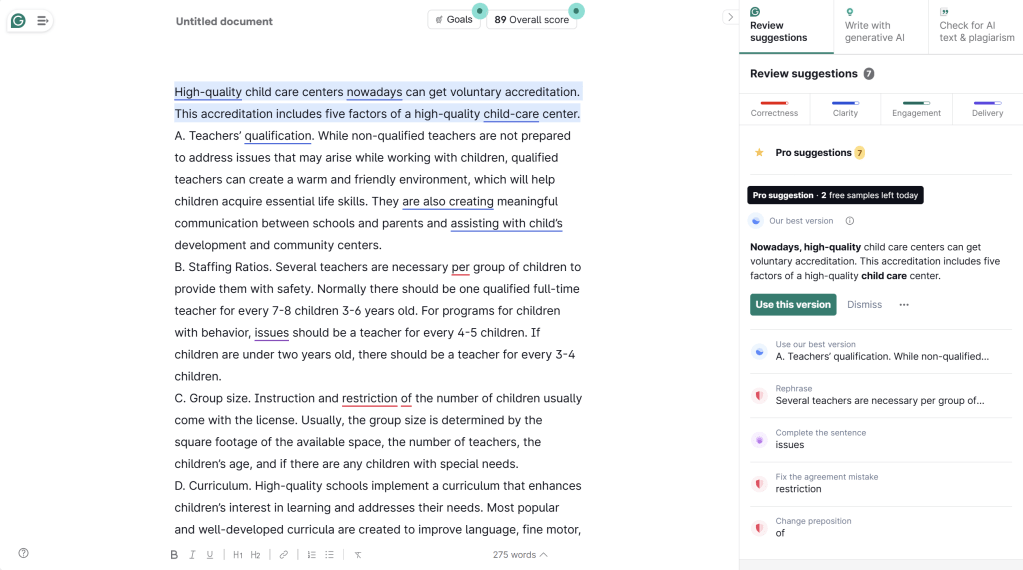Collapse the suggestions panel with the arrow
Screen dimensions: 1023x570
[x=730, y=17]
